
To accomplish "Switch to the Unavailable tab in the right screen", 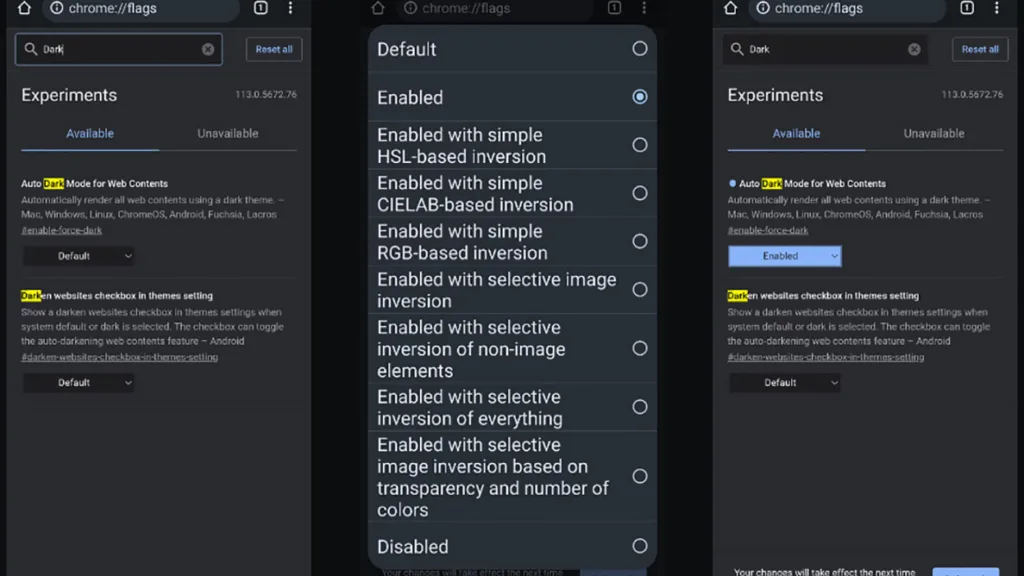I will click(934, 133).
